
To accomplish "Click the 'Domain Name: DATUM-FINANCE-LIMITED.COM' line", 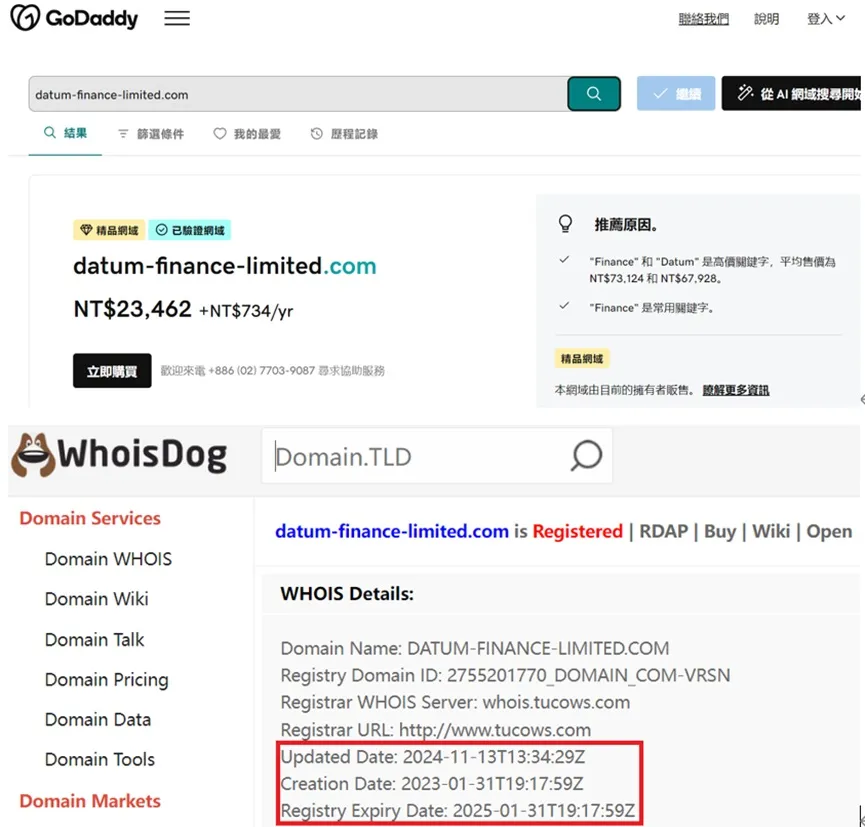I will 475,648.
